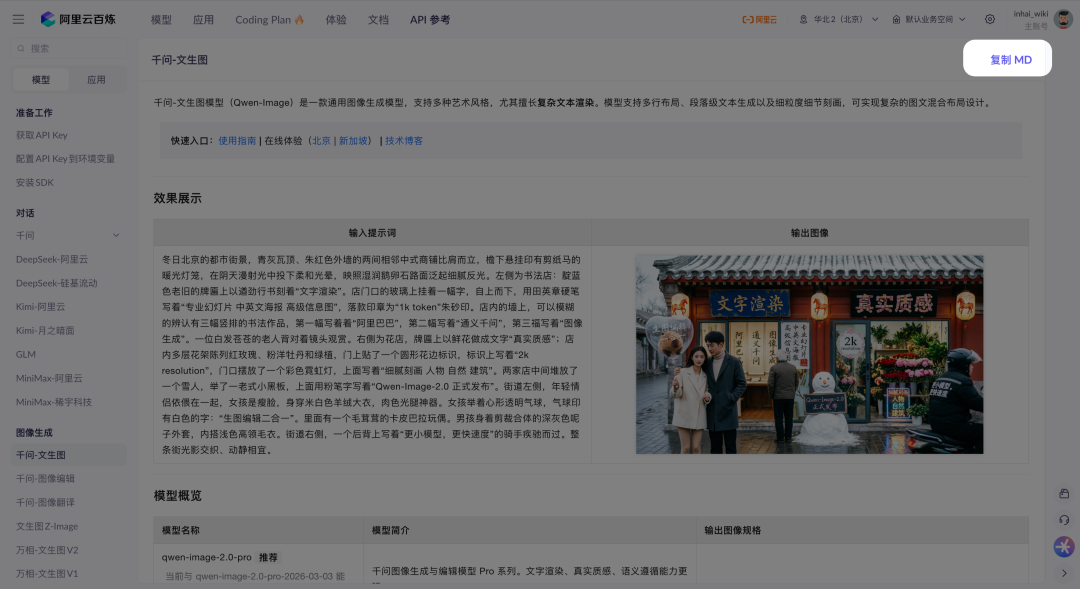The width and height of the screenshot is (1080, 589).
Task: Click the inhai_wiki account name
Action: pos(1030,14)
